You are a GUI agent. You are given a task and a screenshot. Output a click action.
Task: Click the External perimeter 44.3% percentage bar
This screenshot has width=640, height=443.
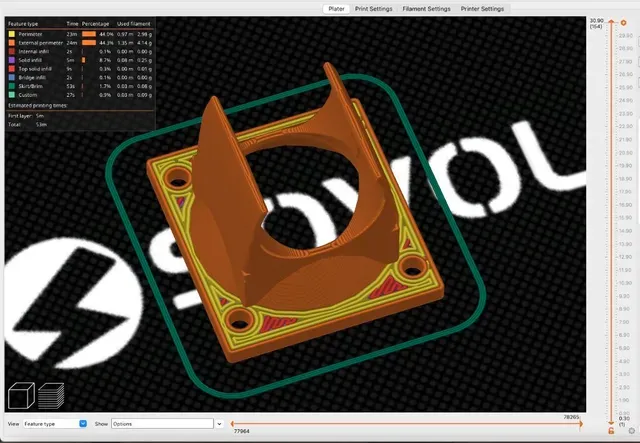pyautogui.click(x=89, y=43)
